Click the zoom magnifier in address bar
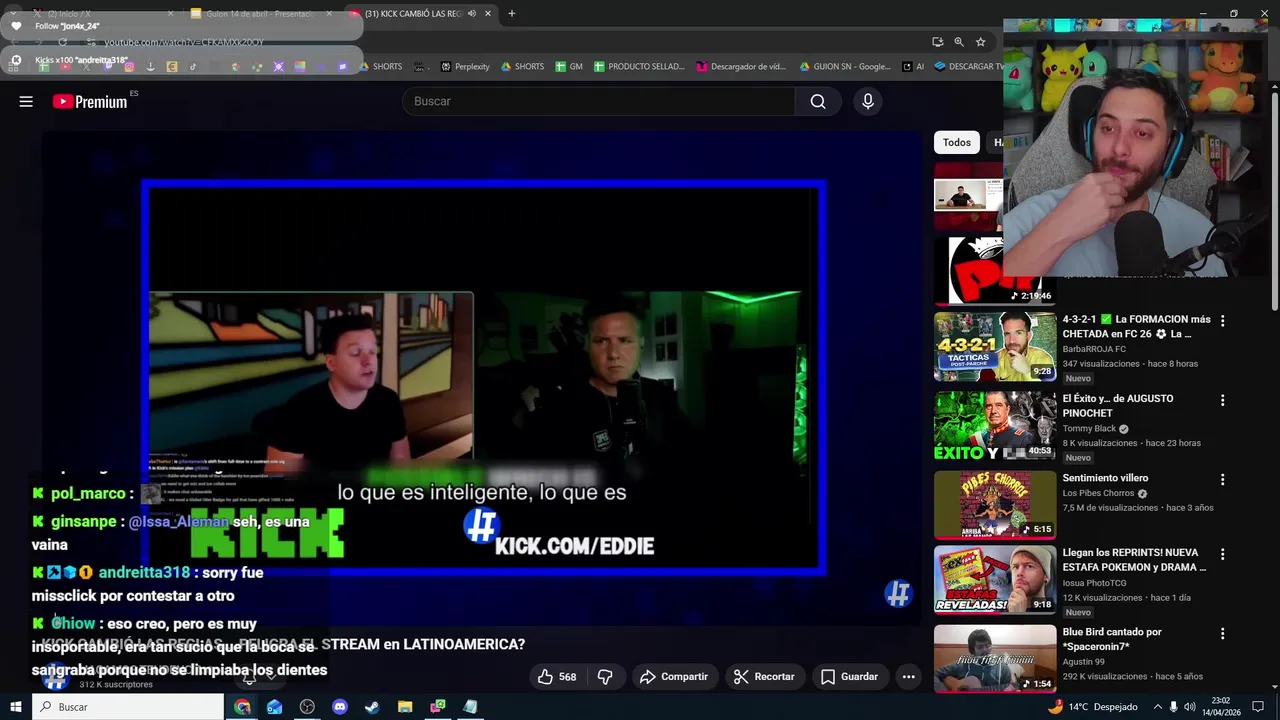 tap(959, 42)
